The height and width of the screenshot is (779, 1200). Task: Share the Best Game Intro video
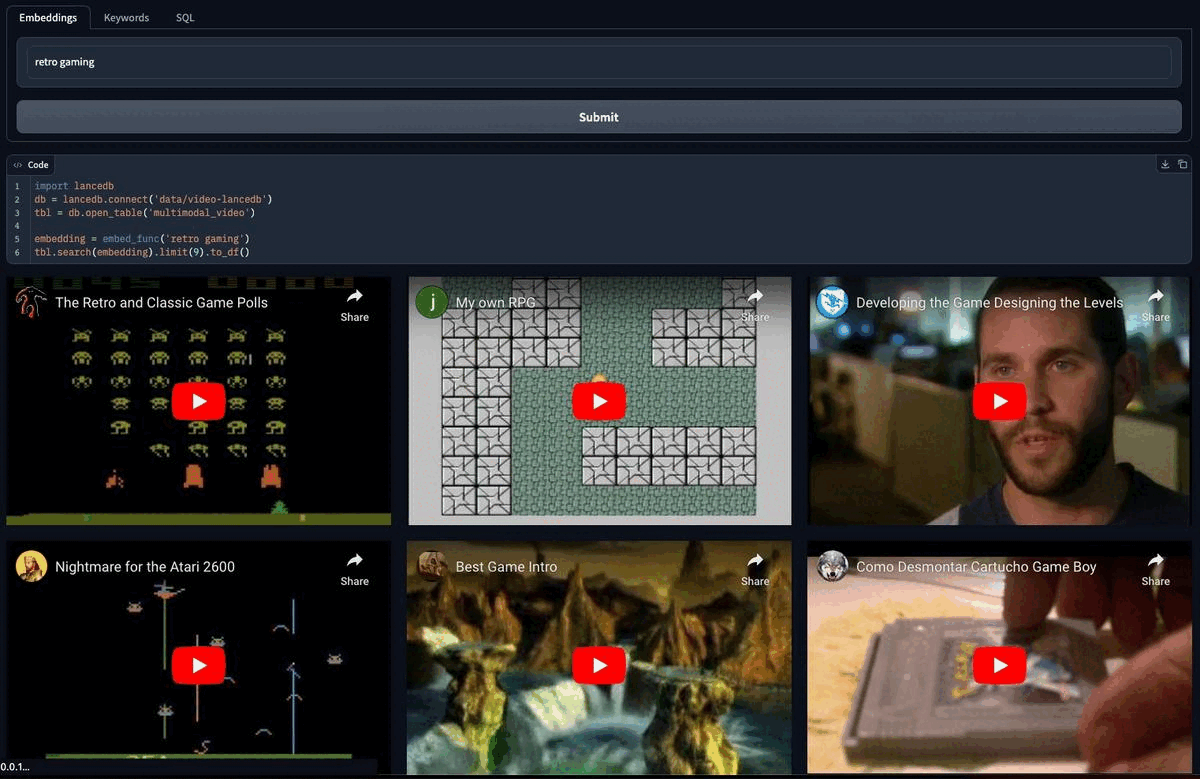click(x=755, y=569)
